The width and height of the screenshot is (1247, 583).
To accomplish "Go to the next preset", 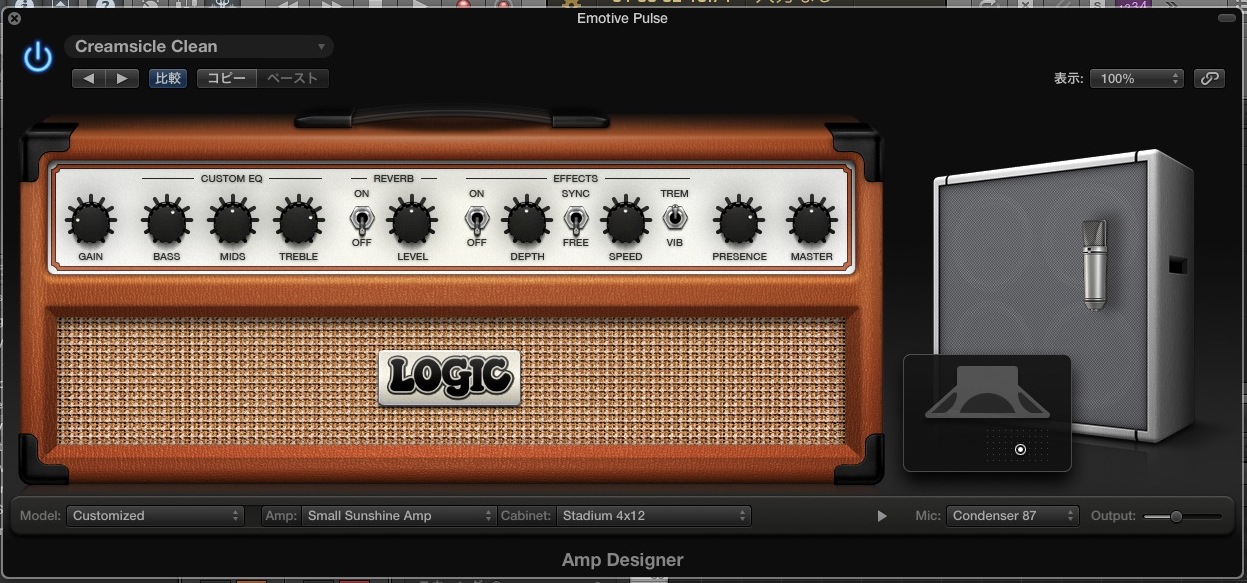I will click(122, 78).
